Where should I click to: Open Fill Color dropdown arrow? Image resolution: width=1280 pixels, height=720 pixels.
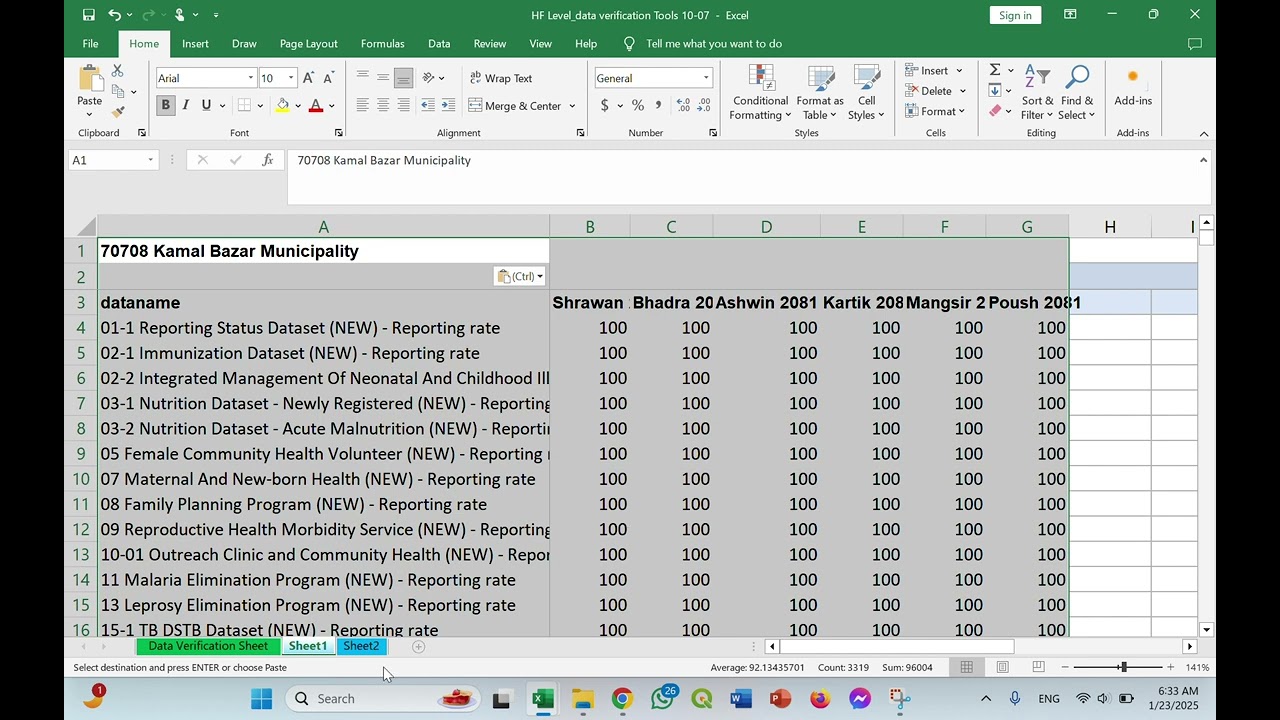[x=297, y=105]
